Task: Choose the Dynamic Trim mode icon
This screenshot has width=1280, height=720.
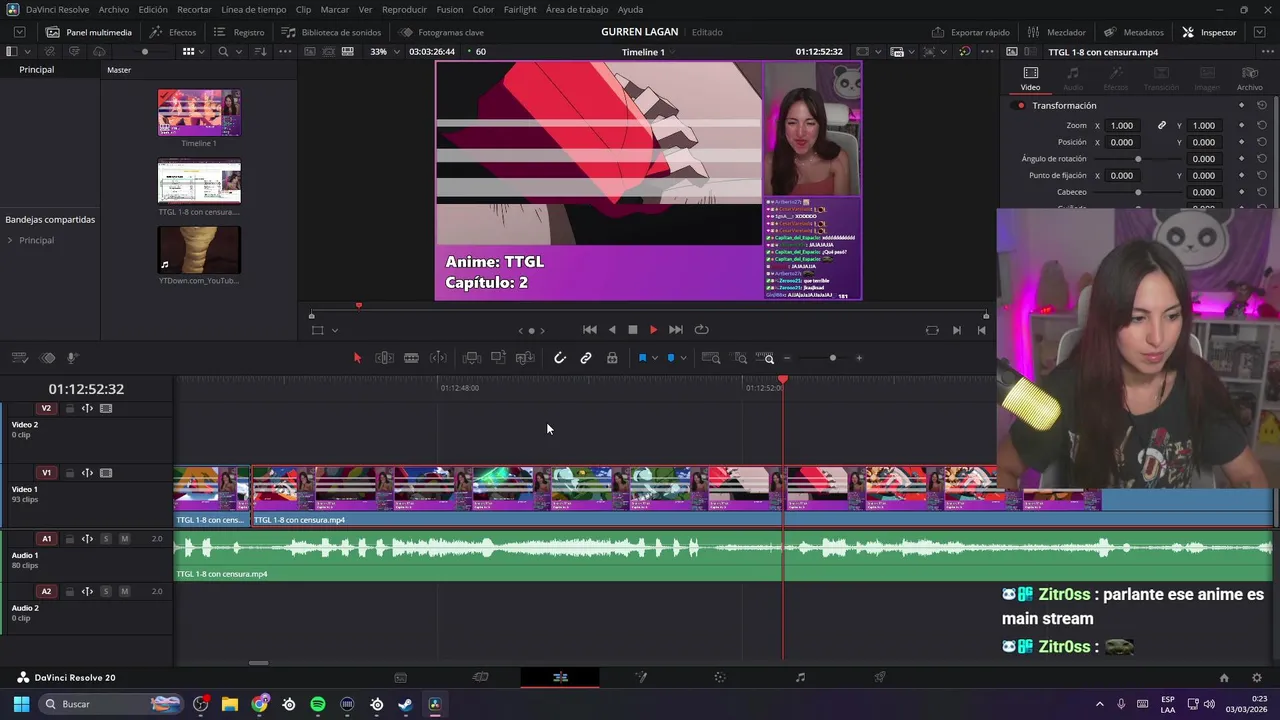Action: pos(438,358)
